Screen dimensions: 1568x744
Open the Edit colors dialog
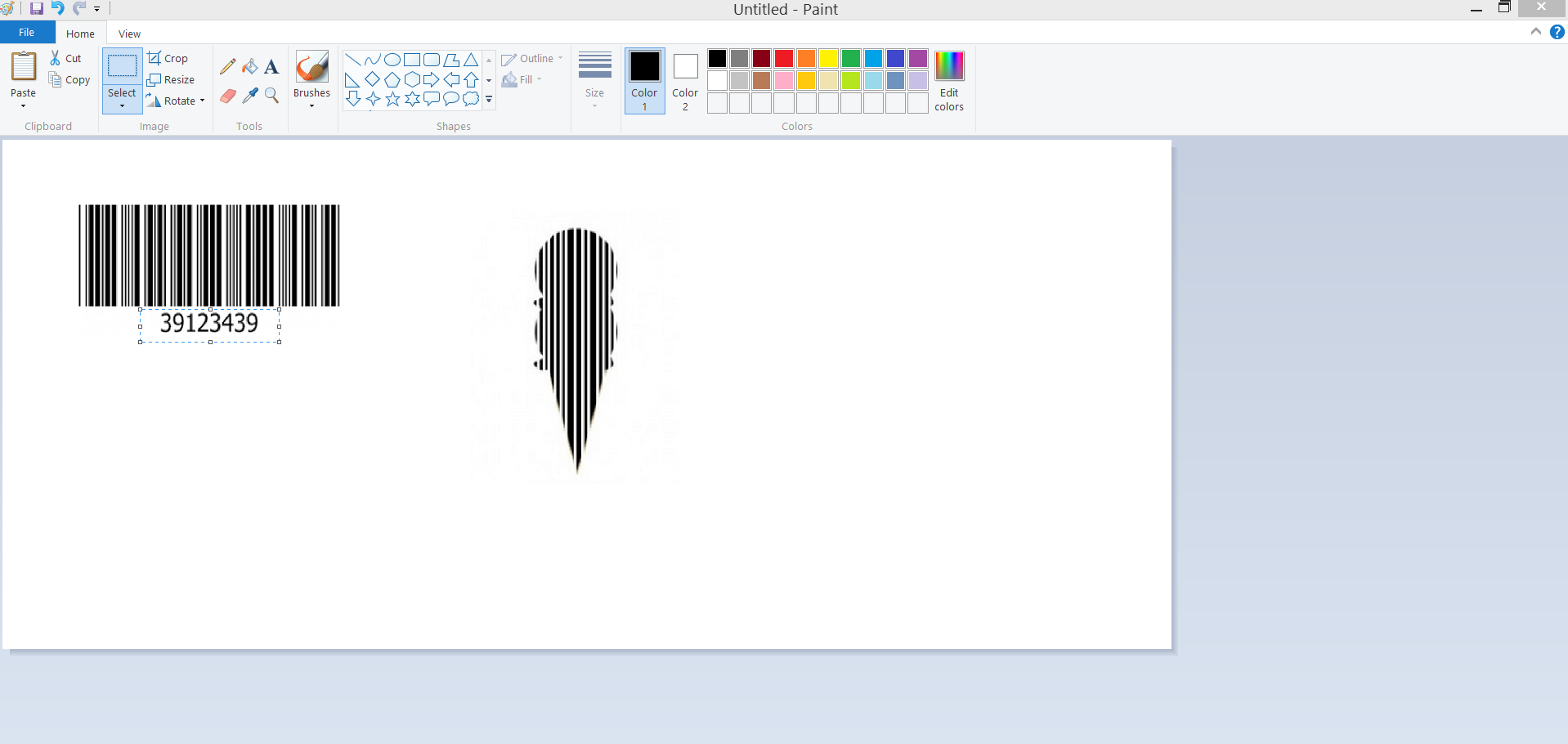(949, 80)
